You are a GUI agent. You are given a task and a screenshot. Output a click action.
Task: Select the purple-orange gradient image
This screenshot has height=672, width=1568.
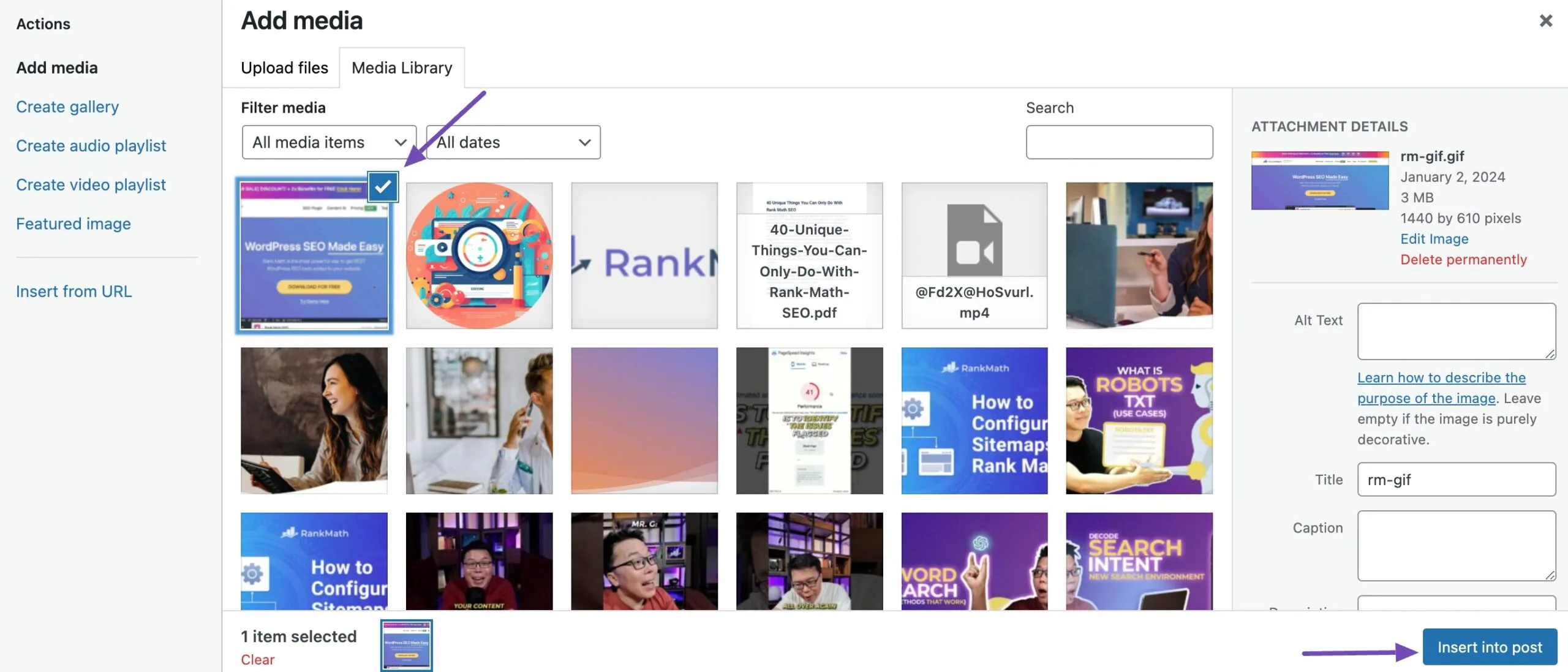(x=644, y=421)
